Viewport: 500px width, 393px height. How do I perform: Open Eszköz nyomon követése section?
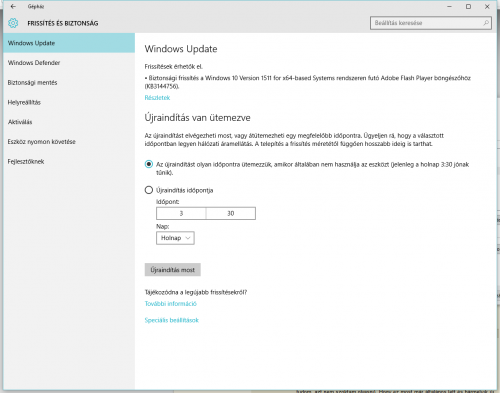(x=69, y=142)
